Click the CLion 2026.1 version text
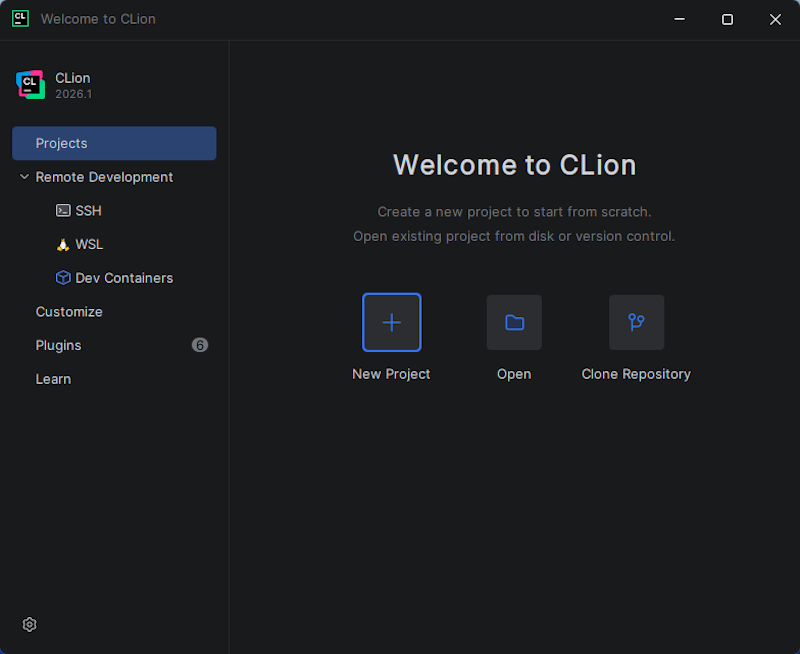Image resolution: width=800 pixels, height=654 pixels. tap(73, 94)
